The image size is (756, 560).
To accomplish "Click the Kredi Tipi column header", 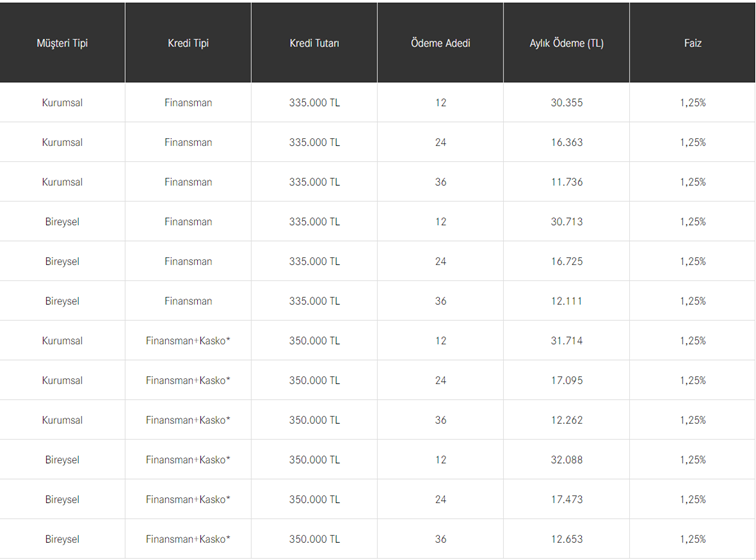I will (188, 44).
